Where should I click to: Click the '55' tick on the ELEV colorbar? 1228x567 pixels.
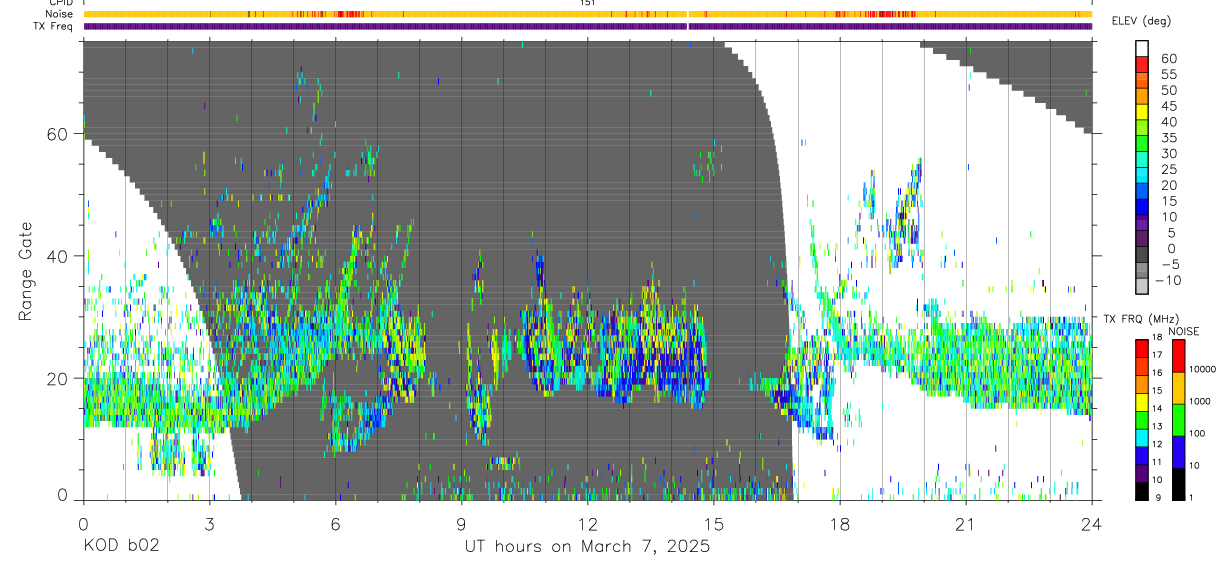coord(1168,74)
